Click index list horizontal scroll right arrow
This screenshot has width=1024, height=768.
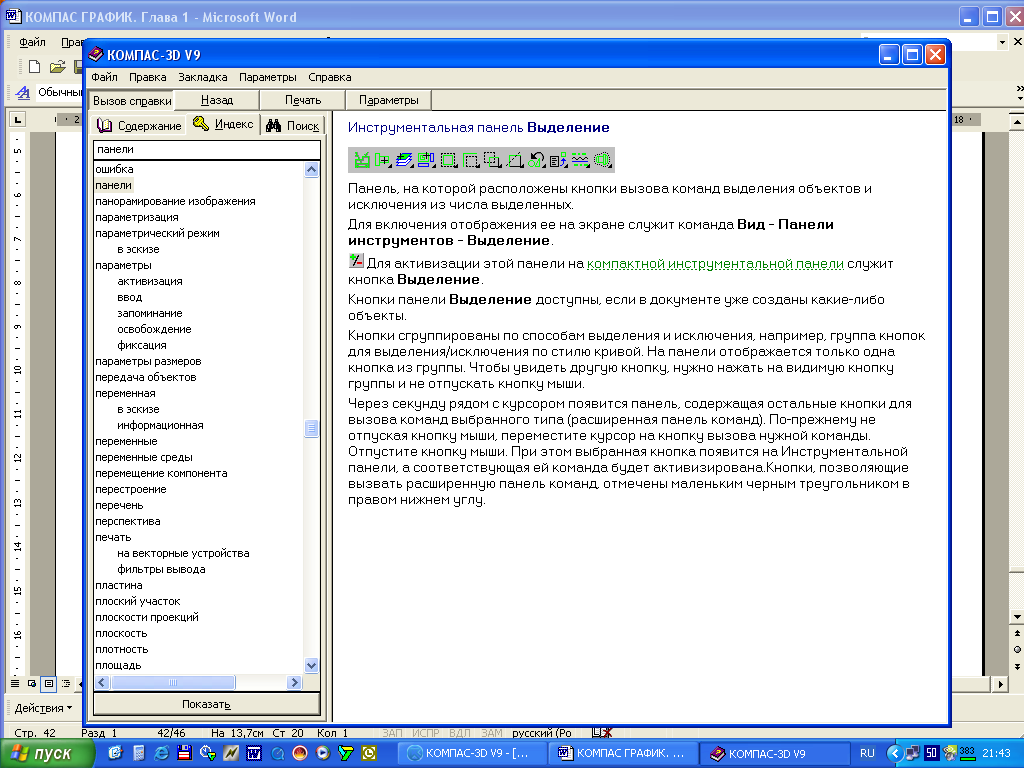pos(294,682)
